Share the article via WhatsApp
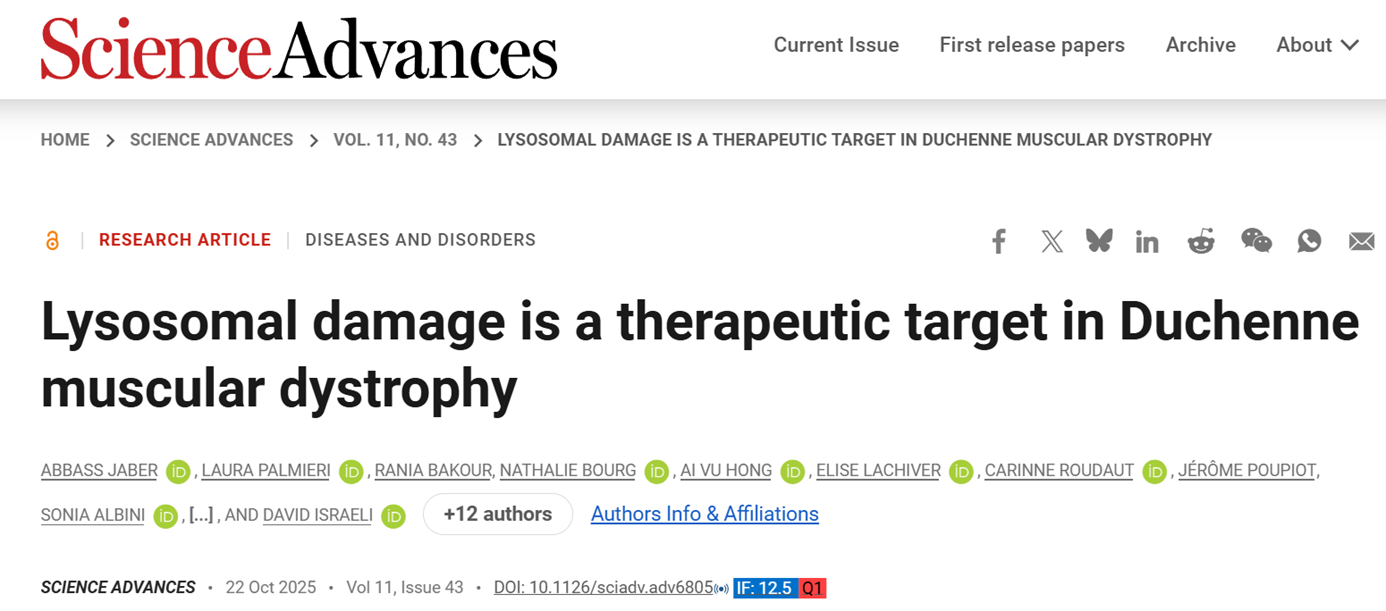This screenshot has height=611, width=1386. (1309, 241)
